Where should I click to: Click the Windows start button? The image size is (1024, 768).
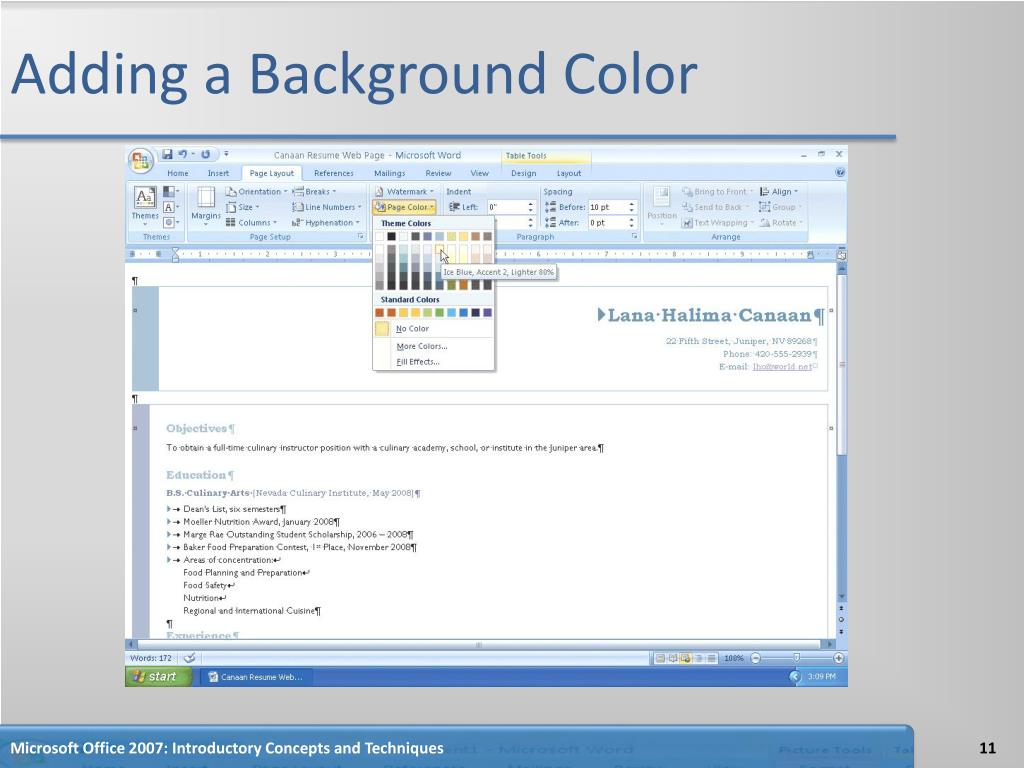point(159,677)
